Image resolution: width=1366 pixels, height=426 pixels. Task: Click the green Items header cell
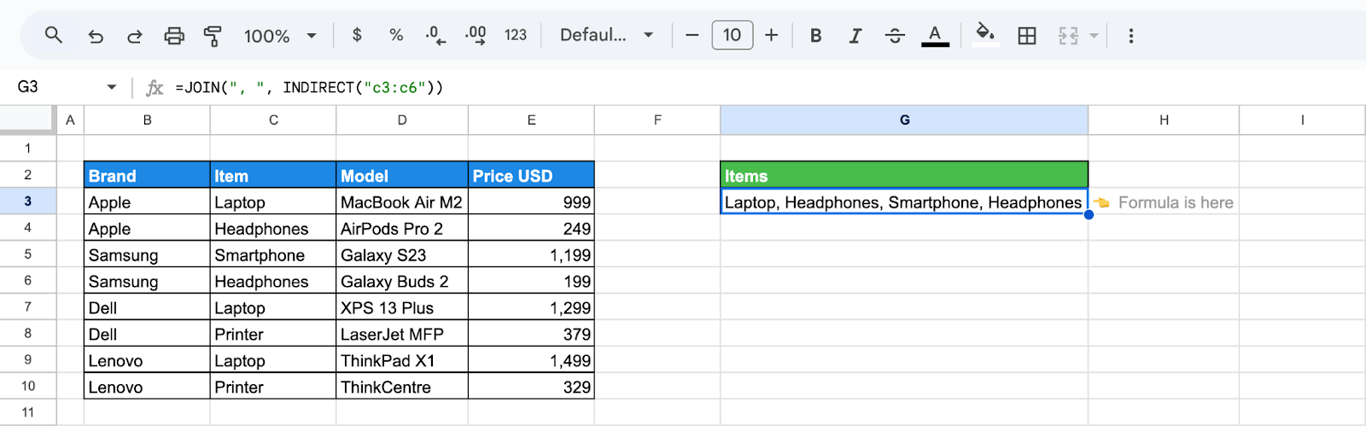[904, 176]
